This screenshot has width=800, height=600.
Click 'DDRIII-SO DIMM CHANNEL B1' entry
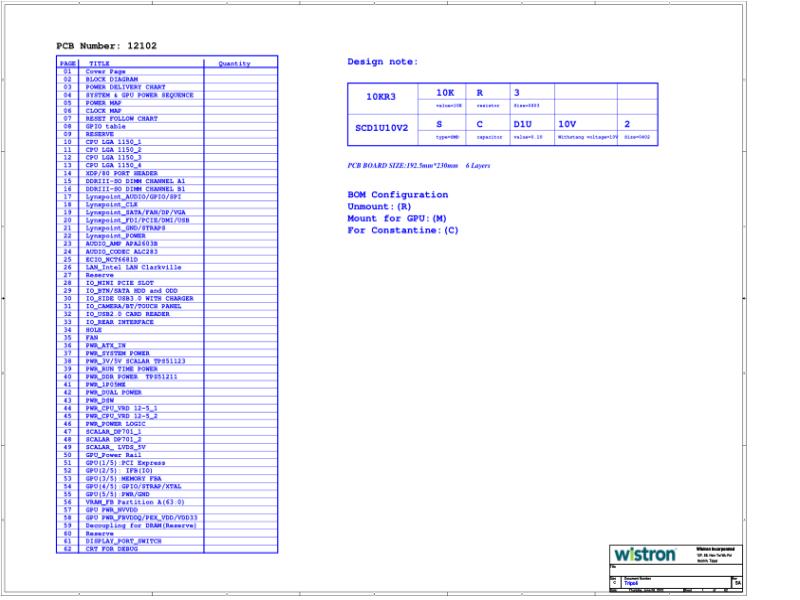(135, 189)
